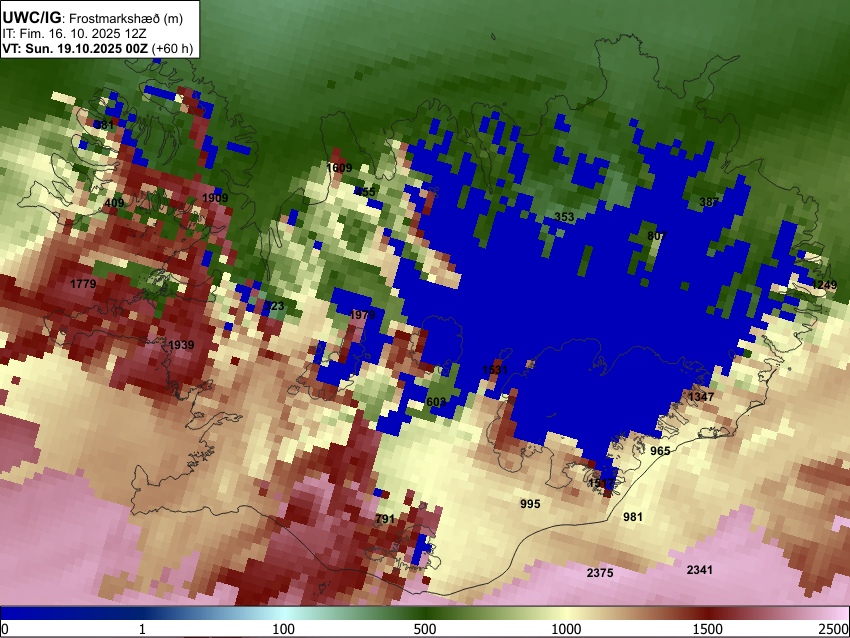Click the map value 381 in the Westfjords
Image resolution: width=850 pixels, height=638 pixels.
click(x=104, y=125)
